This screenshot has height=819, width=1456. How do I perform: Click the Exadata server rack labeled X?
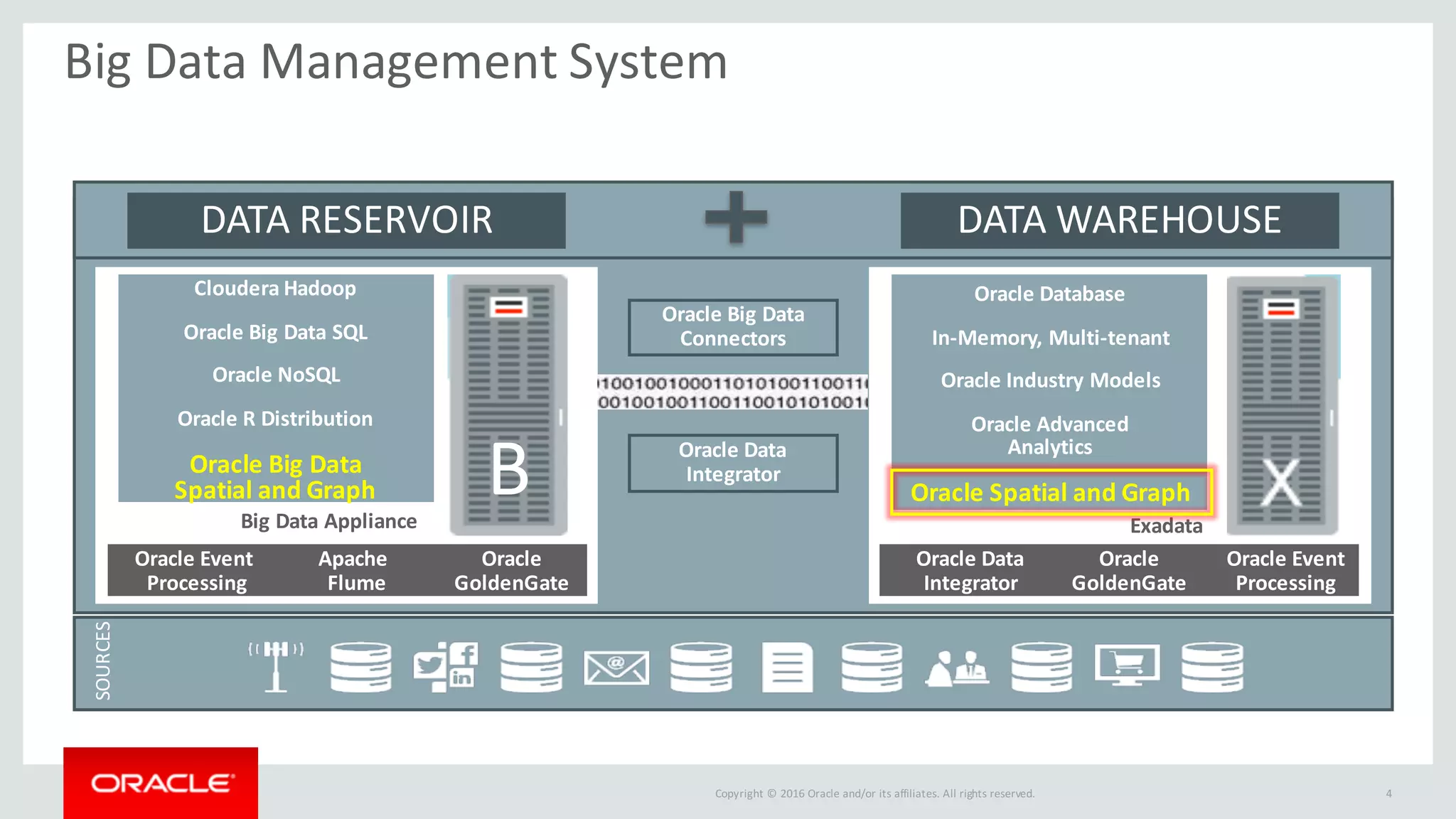point(1282,405)
